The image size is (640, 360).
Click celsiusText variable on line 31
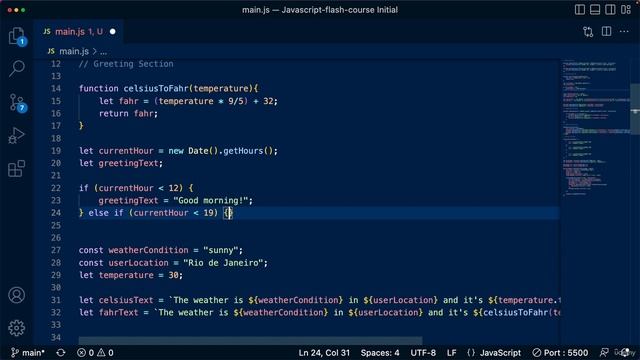126,300
